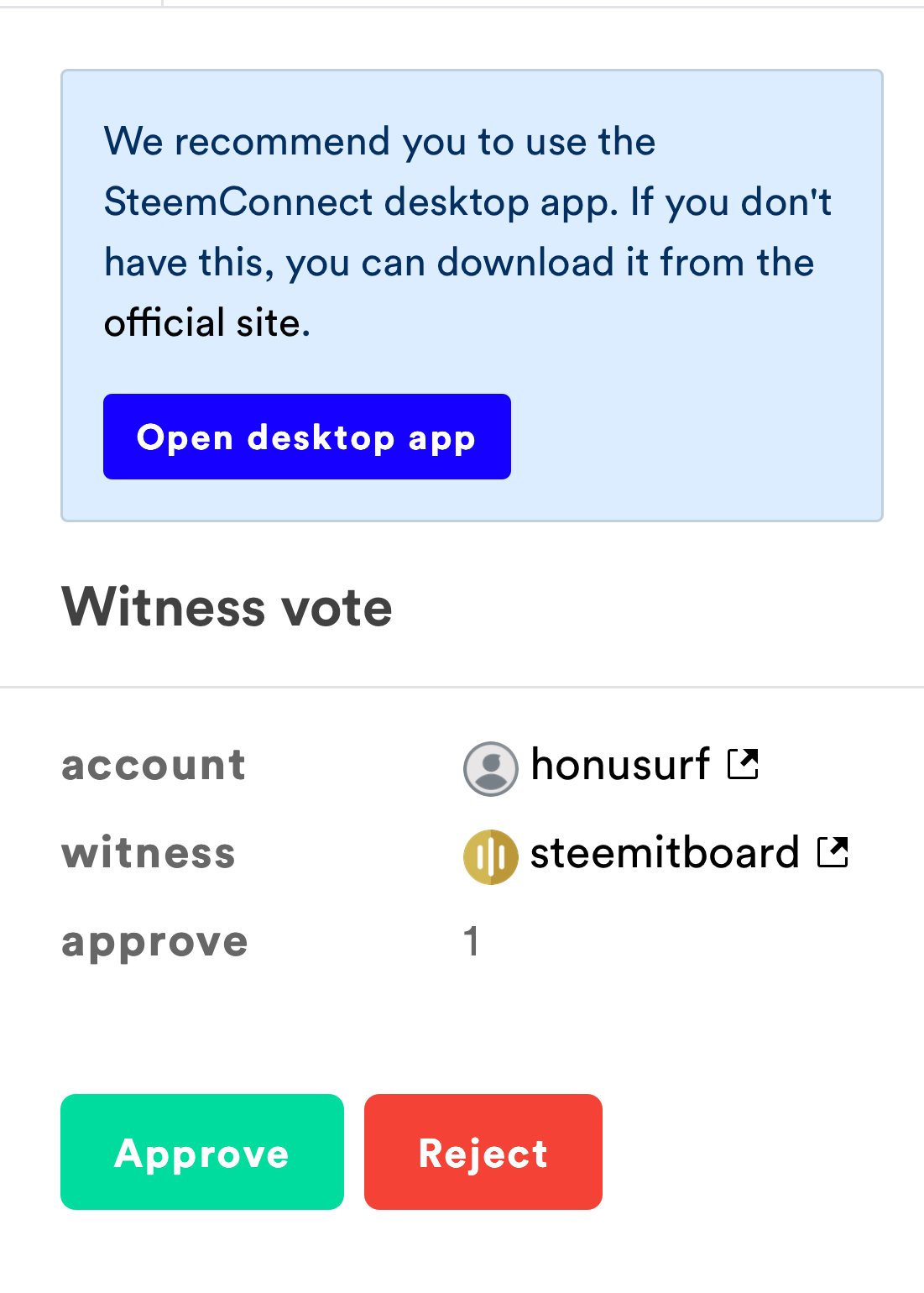Open the official site link
The width and height of the screenshot is (924, 1293).
pos(207,323)
